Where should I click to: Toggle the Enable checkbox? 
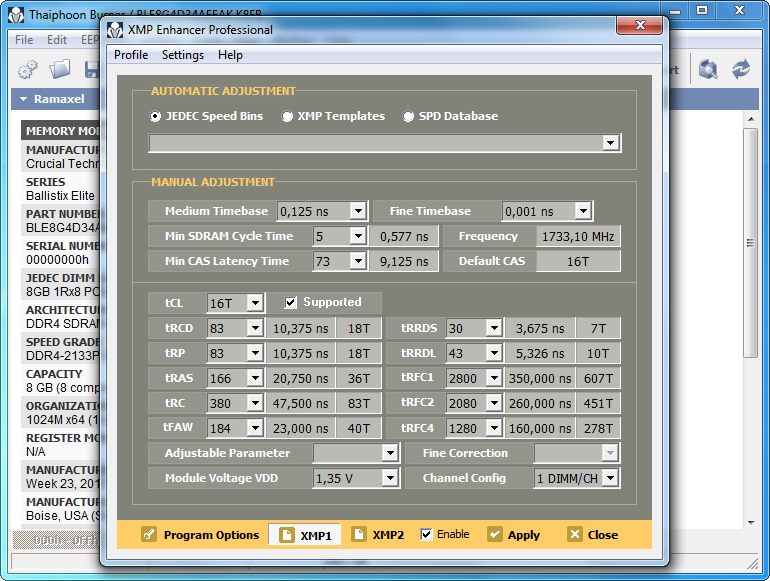(x=426, y=534)
